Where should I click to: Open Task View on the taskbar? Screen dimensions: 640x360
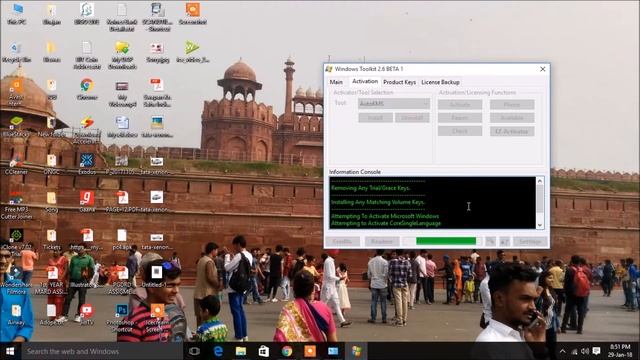click(194, 351)
